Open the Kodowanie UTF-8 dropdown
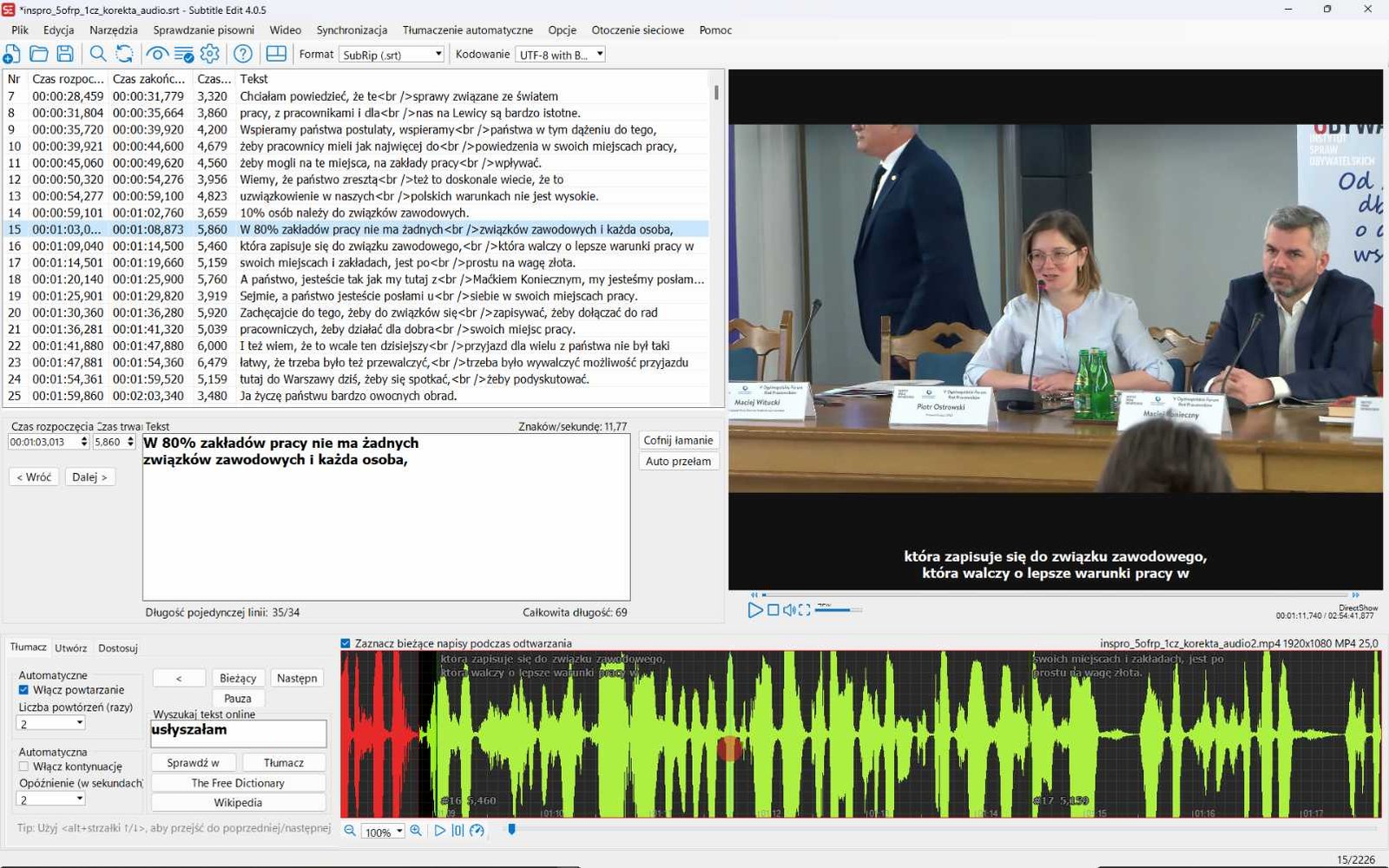1389x868 pixels. tap(560, 55)
